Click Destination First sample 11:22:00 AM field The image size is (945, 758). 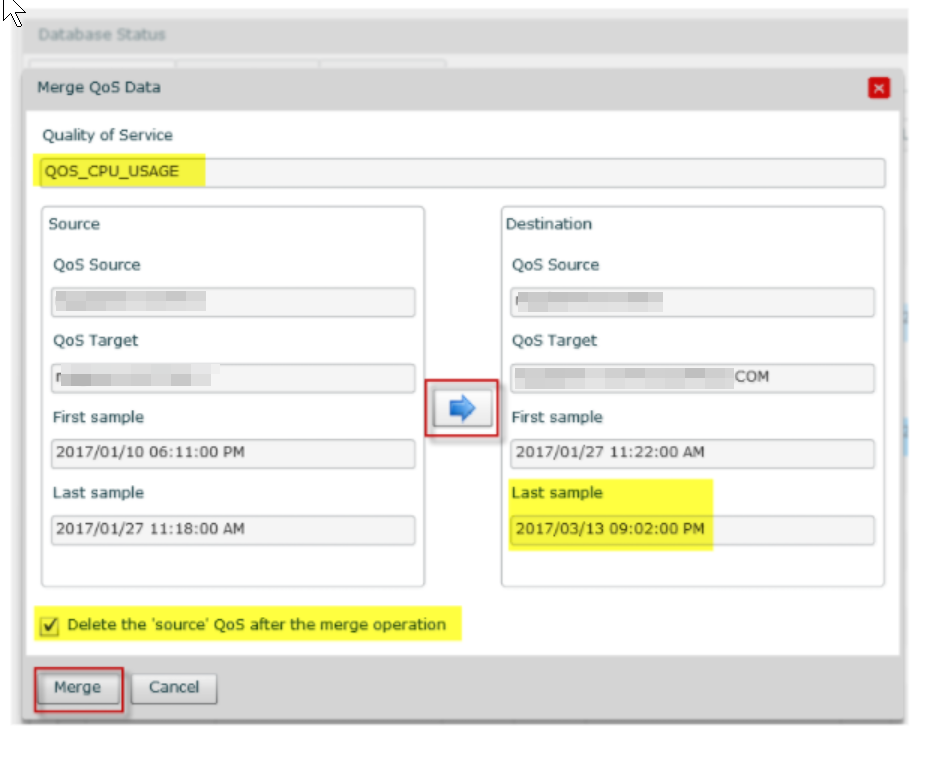[x=692, y=453]
